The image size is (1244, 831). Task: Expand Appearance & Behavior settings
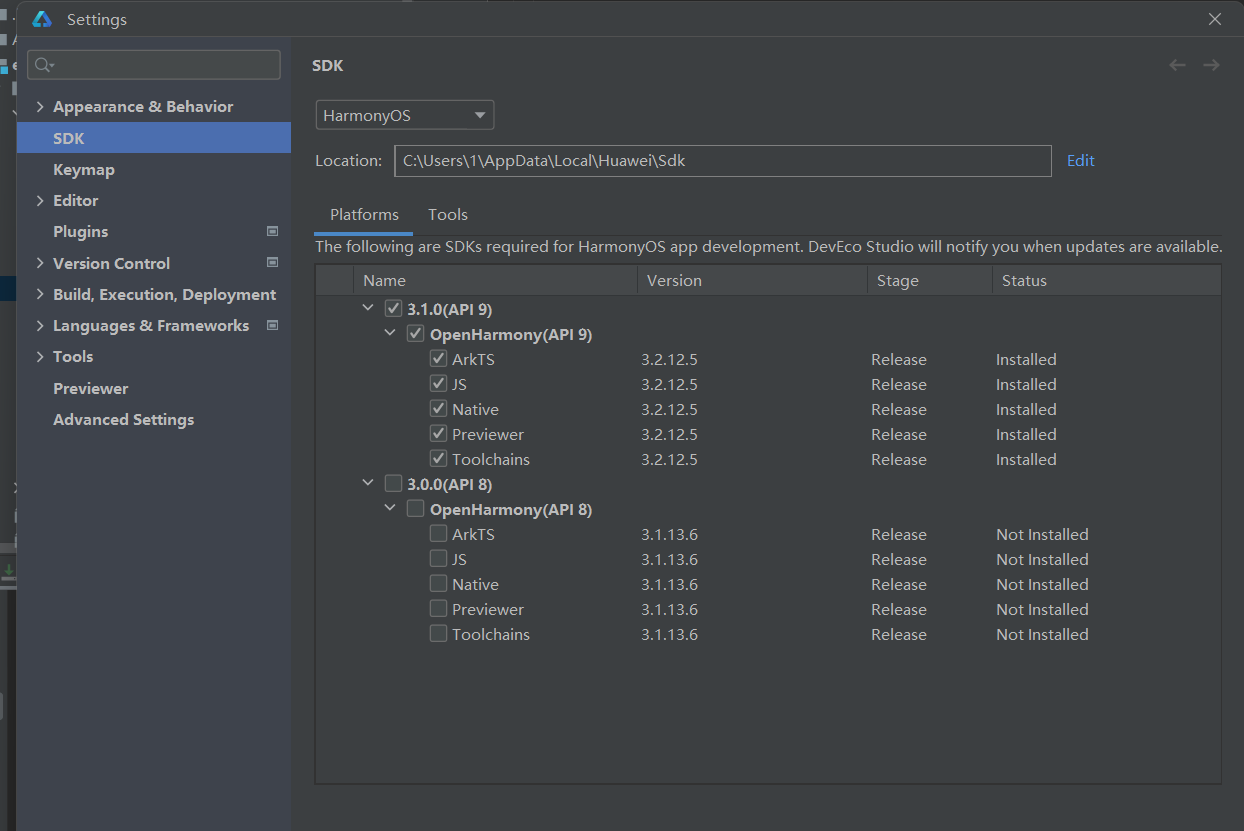40,107
